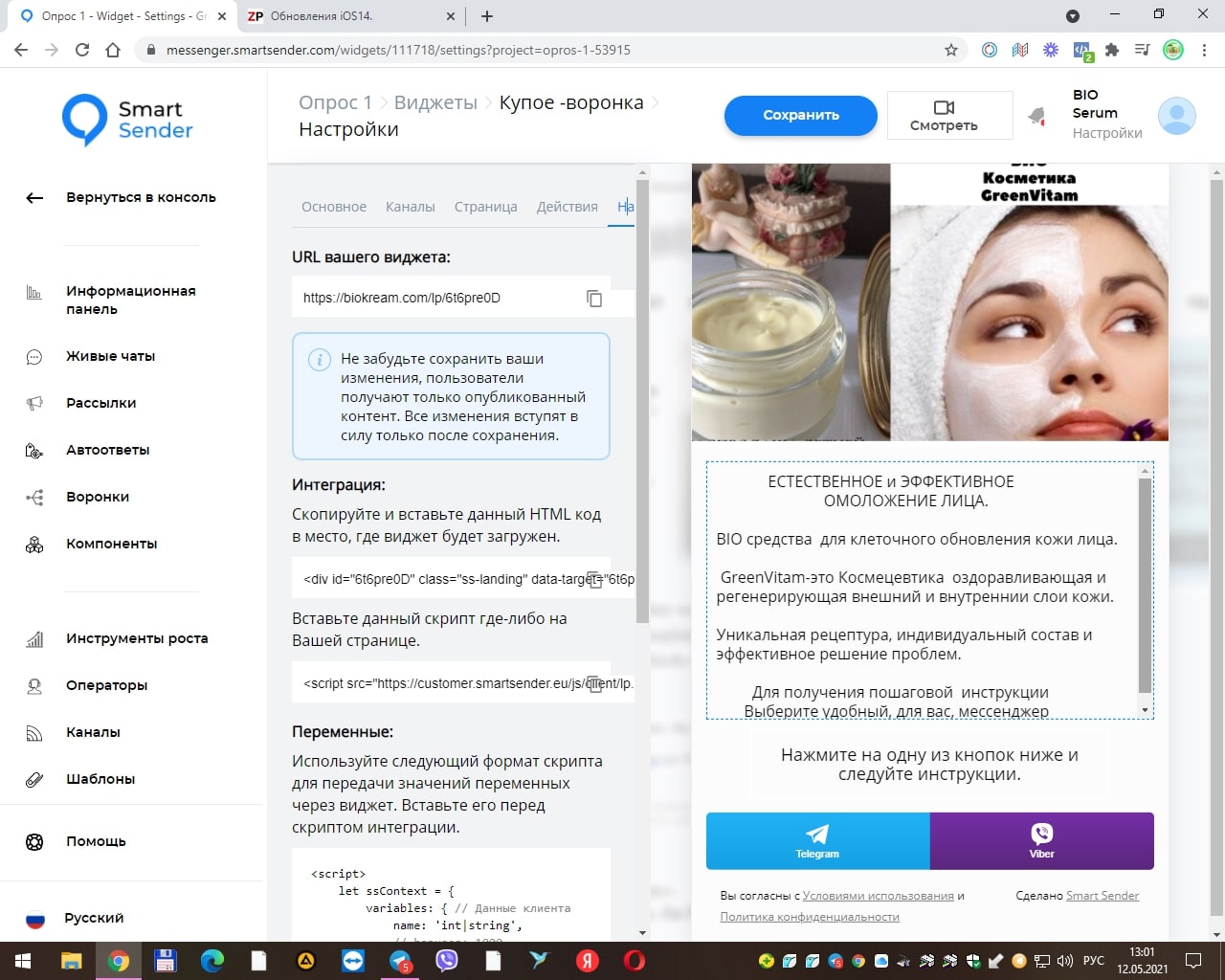Reload the page in browser

pyautogui.click(x=82, y=50)
